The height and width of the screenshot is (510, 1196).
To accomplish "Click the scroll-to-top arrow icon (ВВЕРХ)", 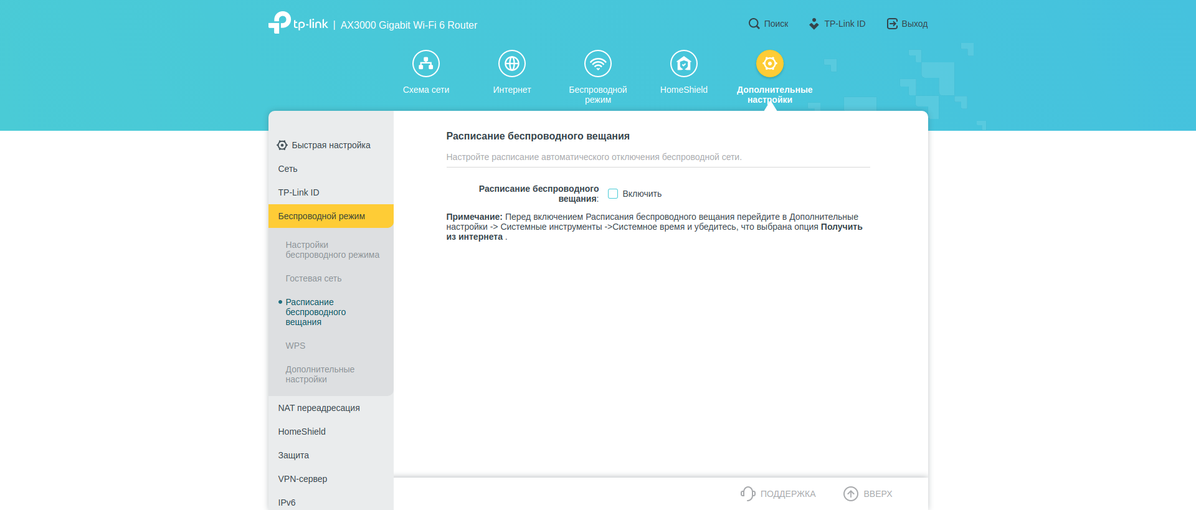I will (x=851, y=493).
